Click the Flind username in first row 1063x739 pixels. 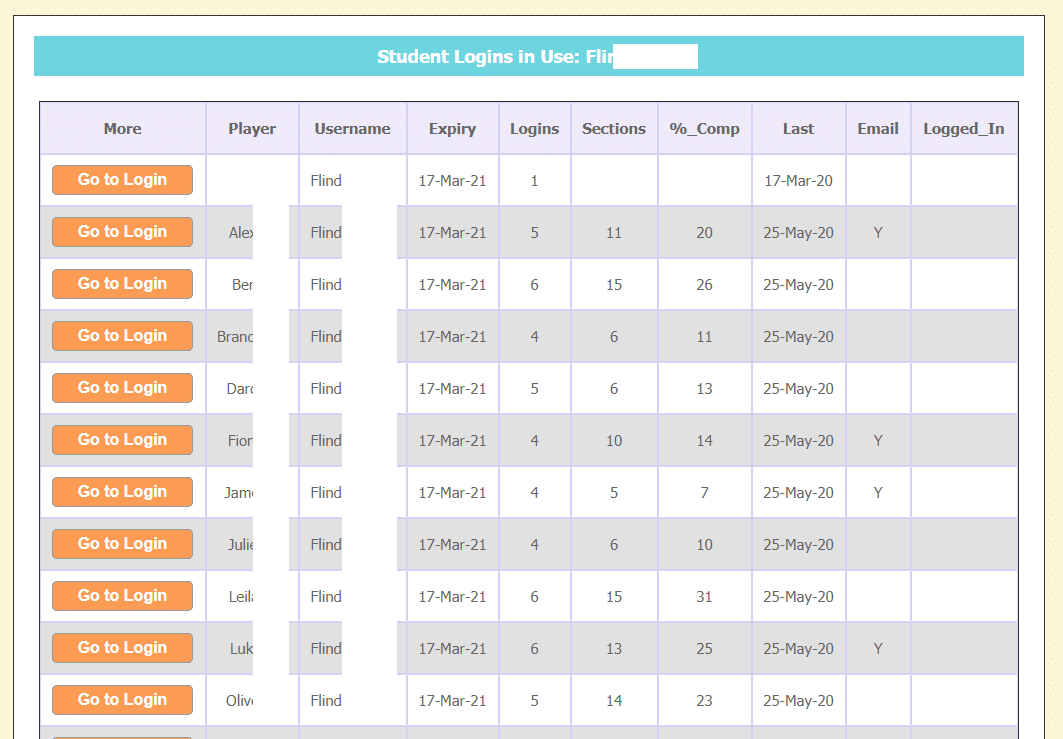click(326, 180)
